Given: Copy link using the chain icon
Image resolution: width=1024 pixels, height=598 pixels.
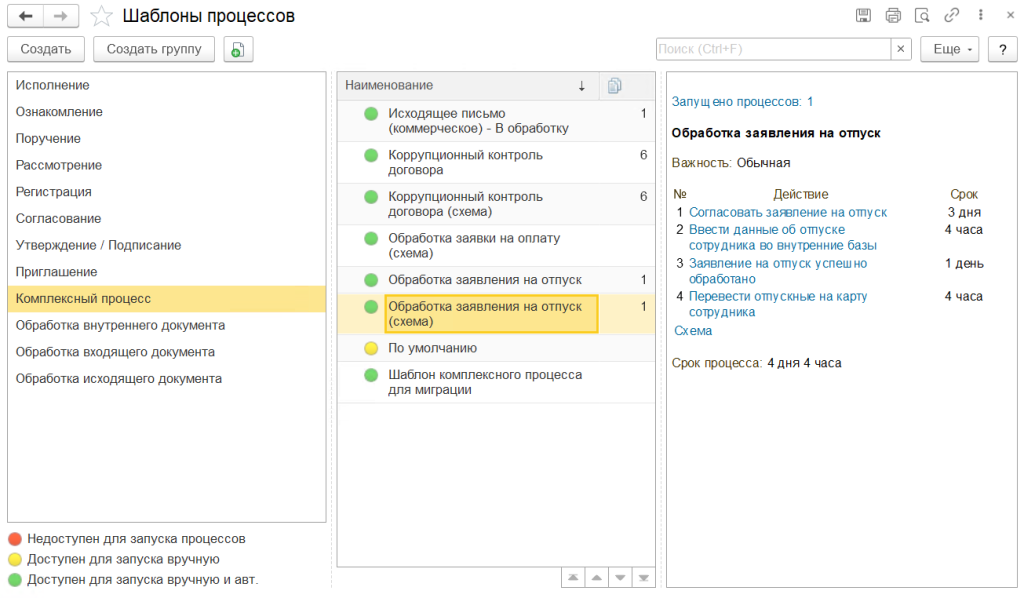Looking at the screenshot, I should [x=952, y=16].
